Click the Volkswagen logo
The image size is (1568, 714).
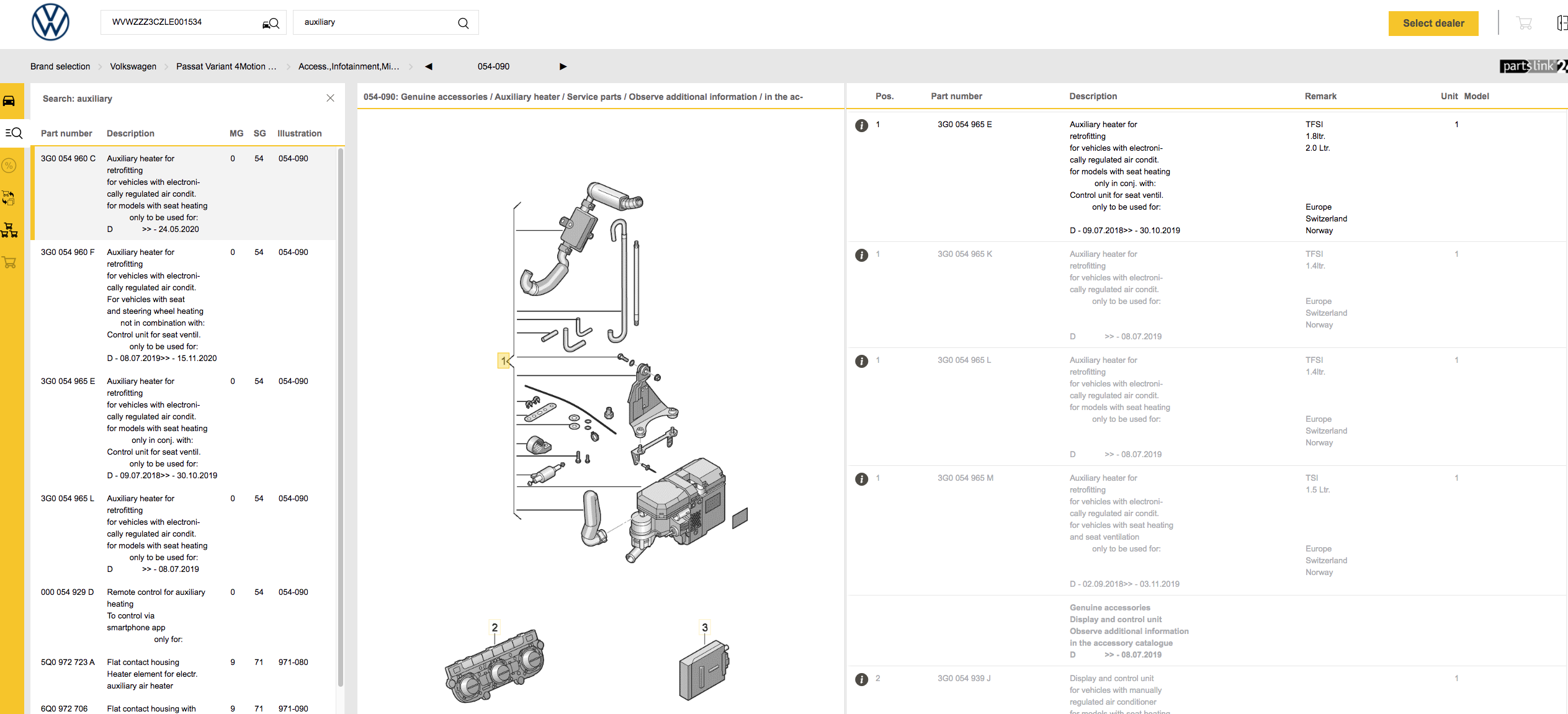point(50,23)
